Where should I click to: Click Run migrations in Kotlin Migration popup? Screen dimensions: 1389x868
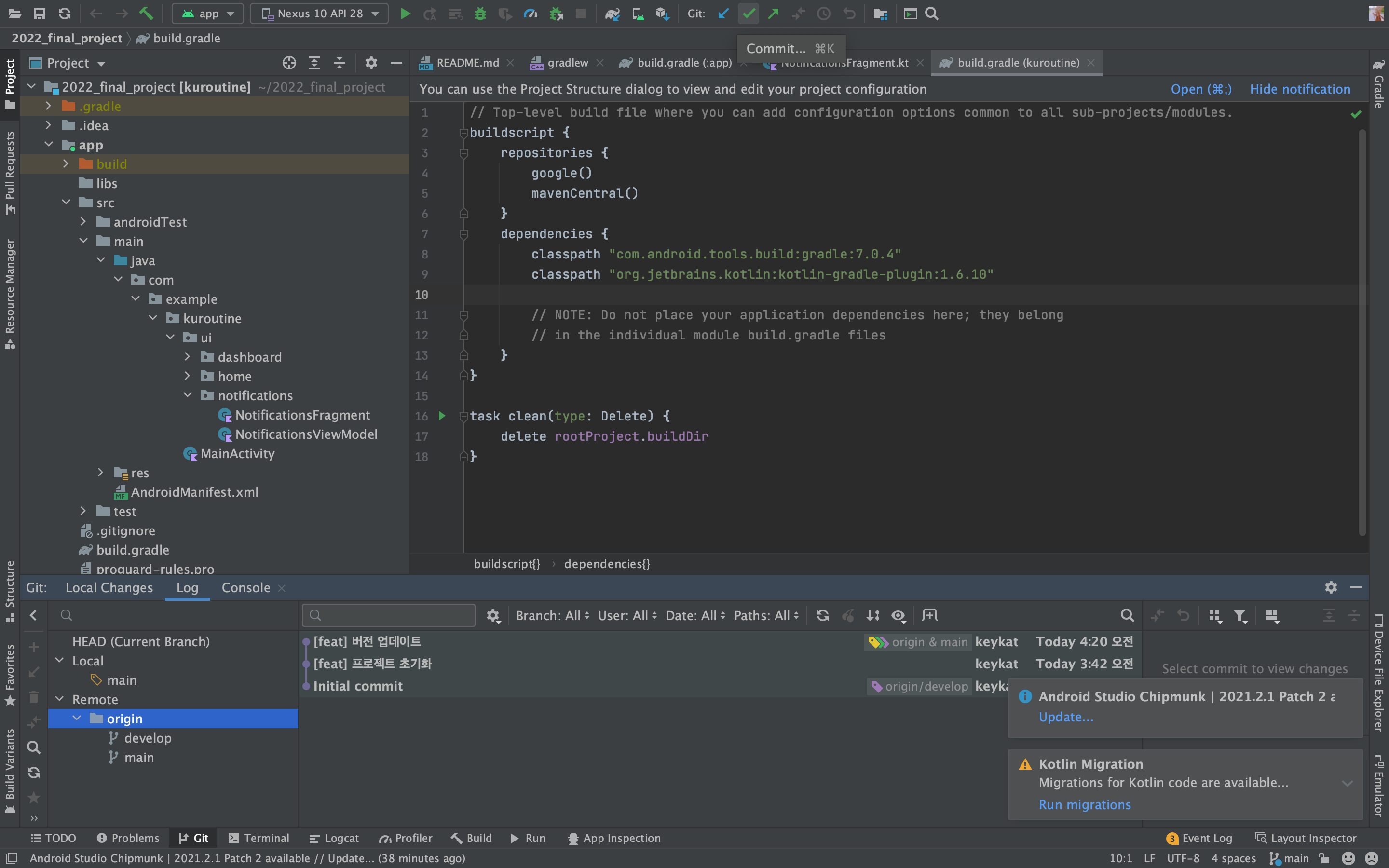[1084, 804]
